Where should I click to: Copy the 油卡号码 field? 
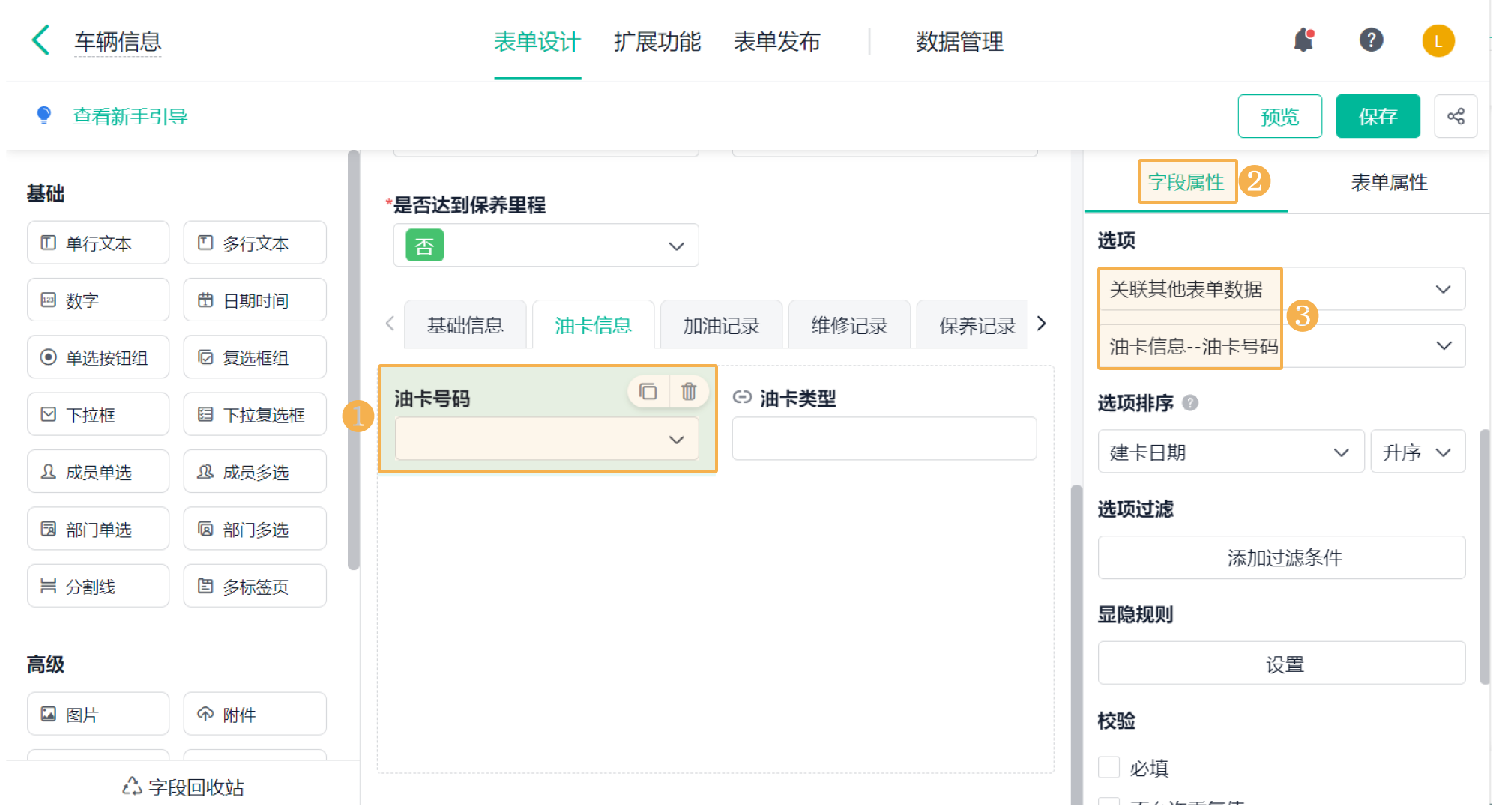point(648,391)
